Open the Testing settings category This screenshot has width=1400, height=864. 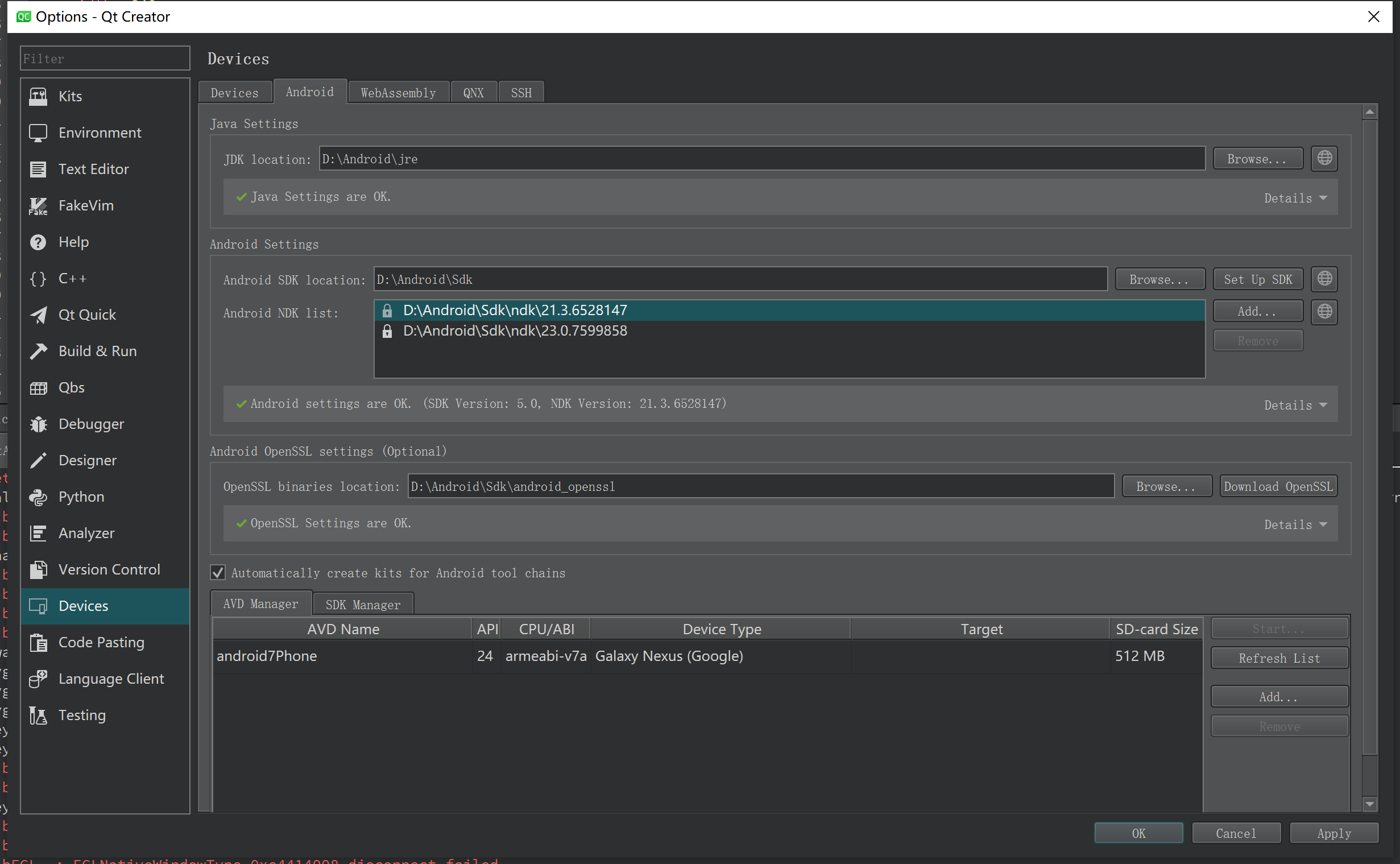(105, 716)
